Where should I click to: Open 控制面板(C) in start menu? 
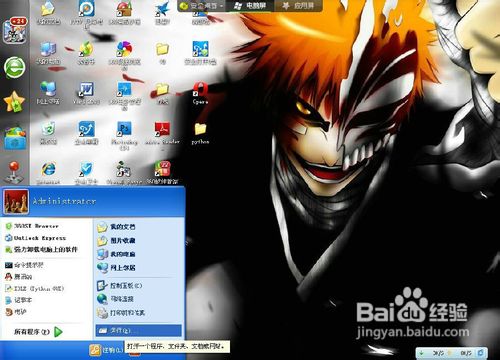pos(120,286)
